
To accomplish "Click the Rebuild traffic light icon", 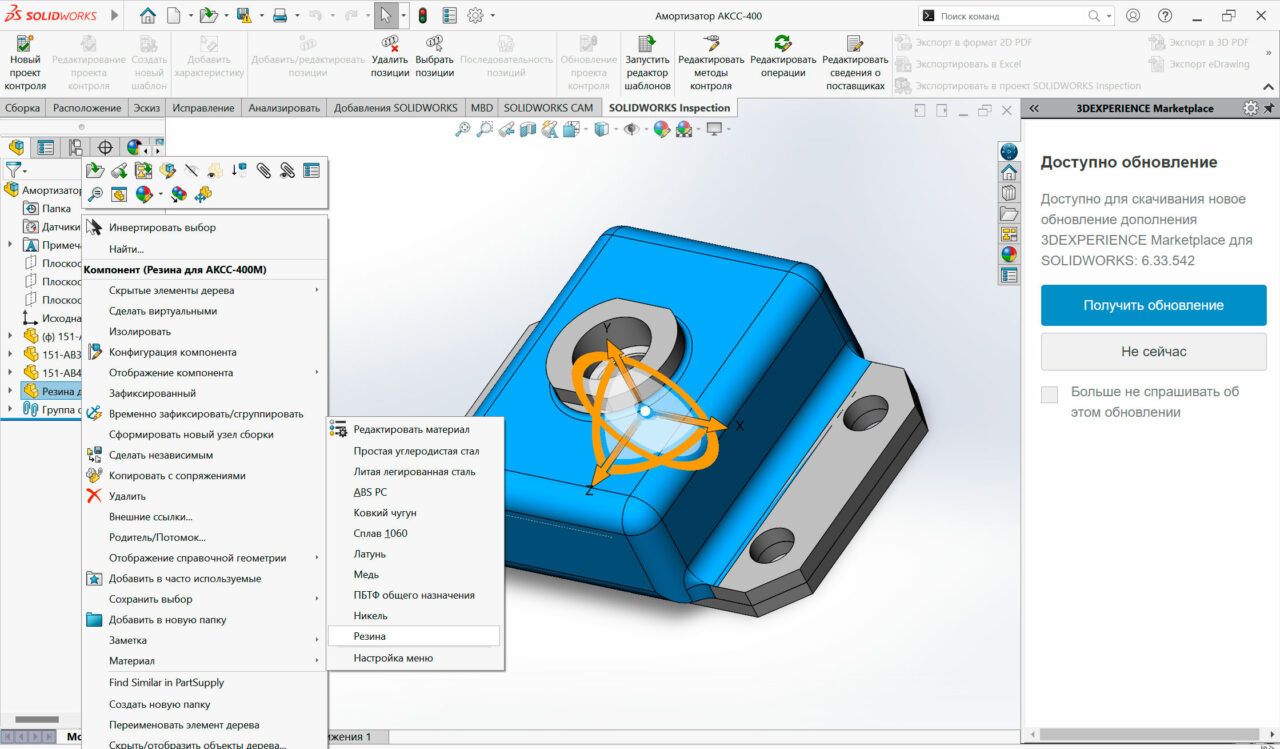I will coord(422,16).
